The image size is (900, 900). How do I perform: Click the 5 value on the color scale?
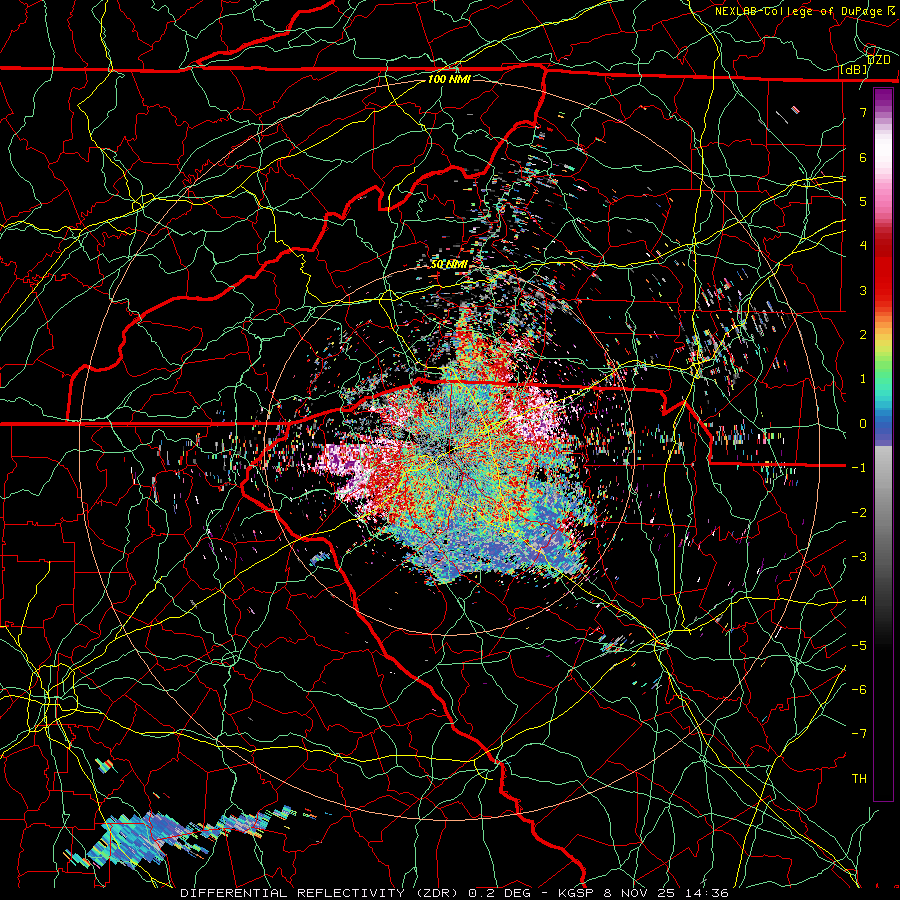click(863, 201)
